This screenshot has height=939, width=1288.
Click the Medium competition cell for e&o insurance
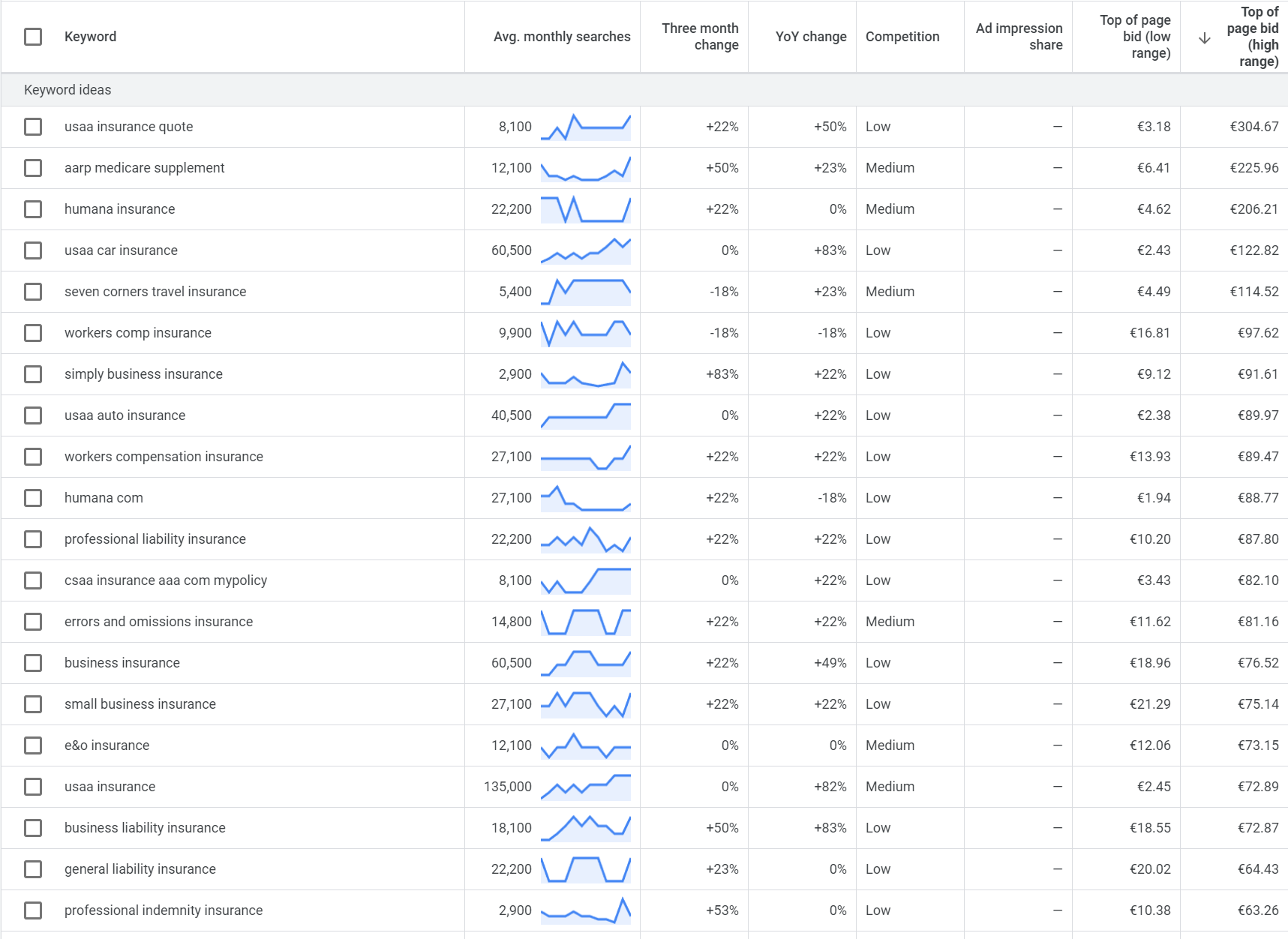coord(890,745)
